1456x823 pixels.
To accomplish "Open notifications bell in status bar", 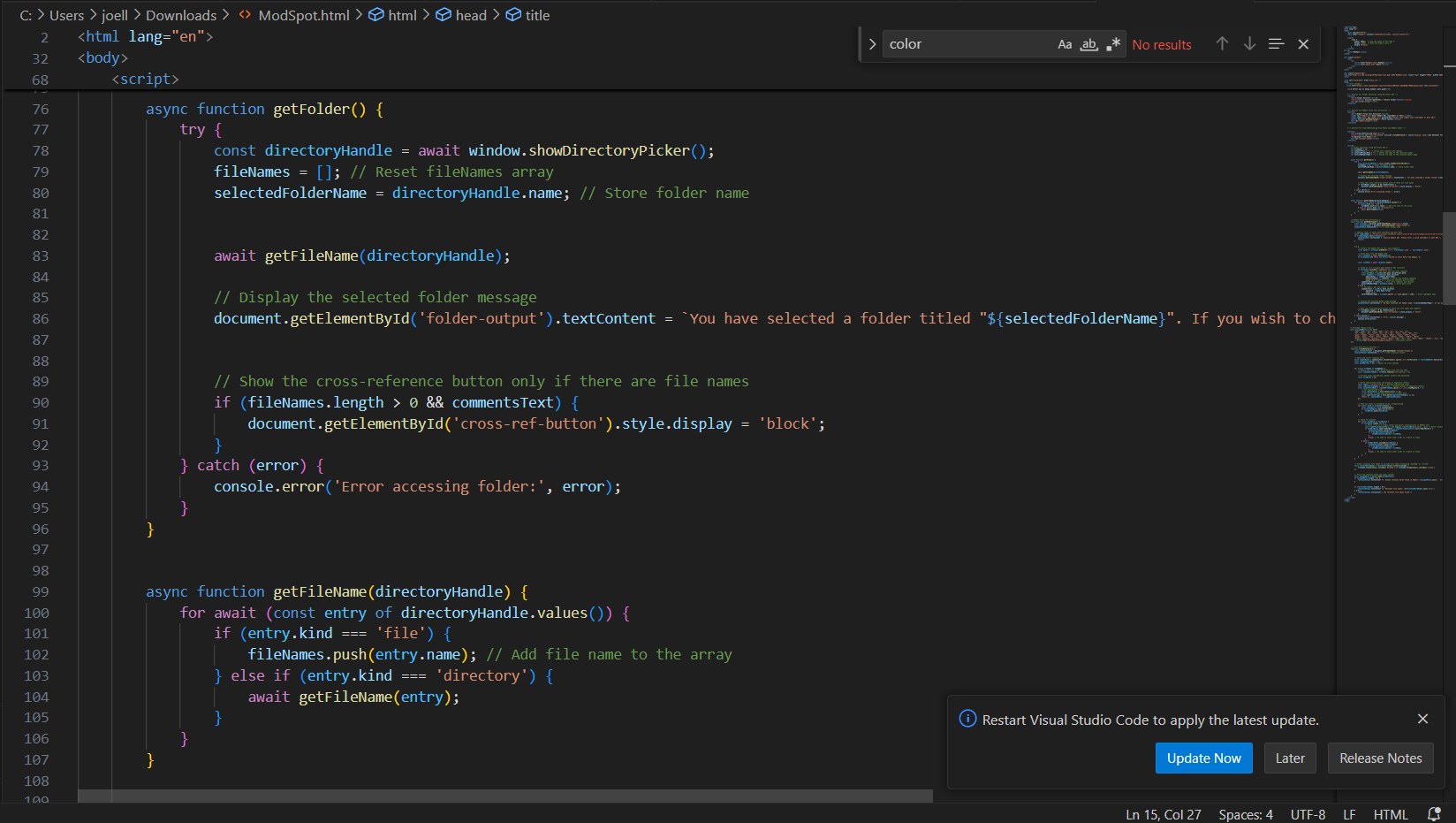I will click(1434, 814).
